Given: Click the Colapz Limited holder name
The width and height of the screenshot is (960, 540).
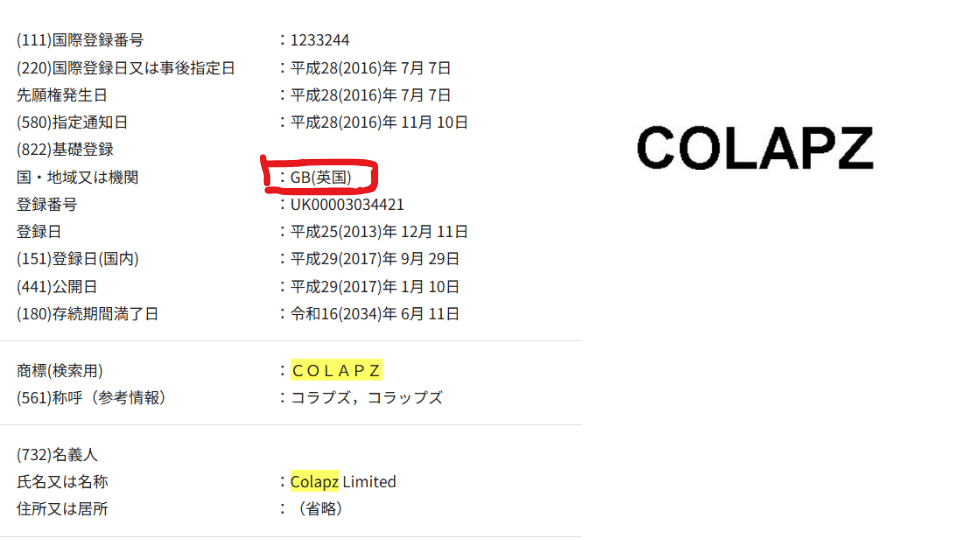Looking at the screenshot, I should click(343, 482).
